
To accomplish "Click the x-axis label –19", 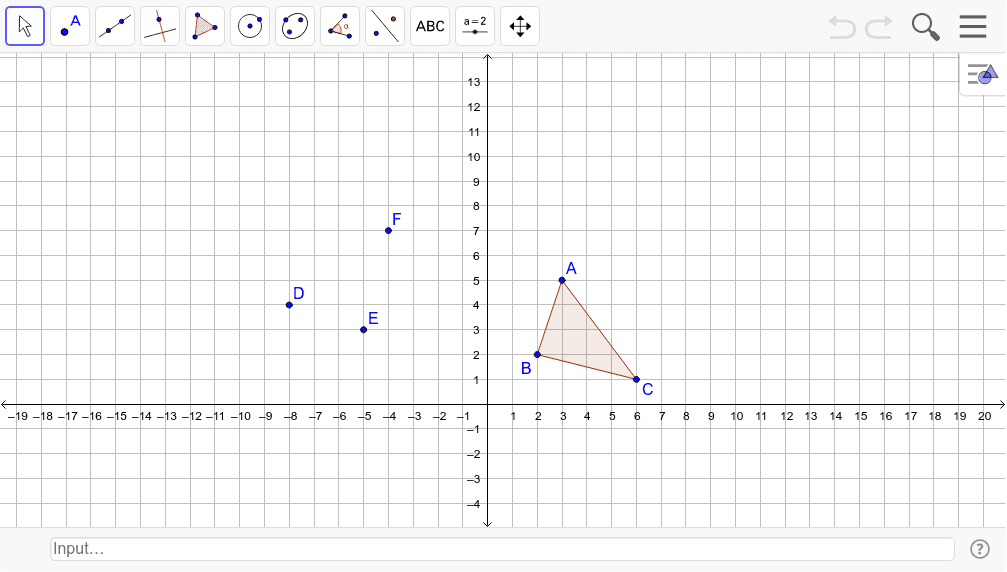I will (17, 416).
